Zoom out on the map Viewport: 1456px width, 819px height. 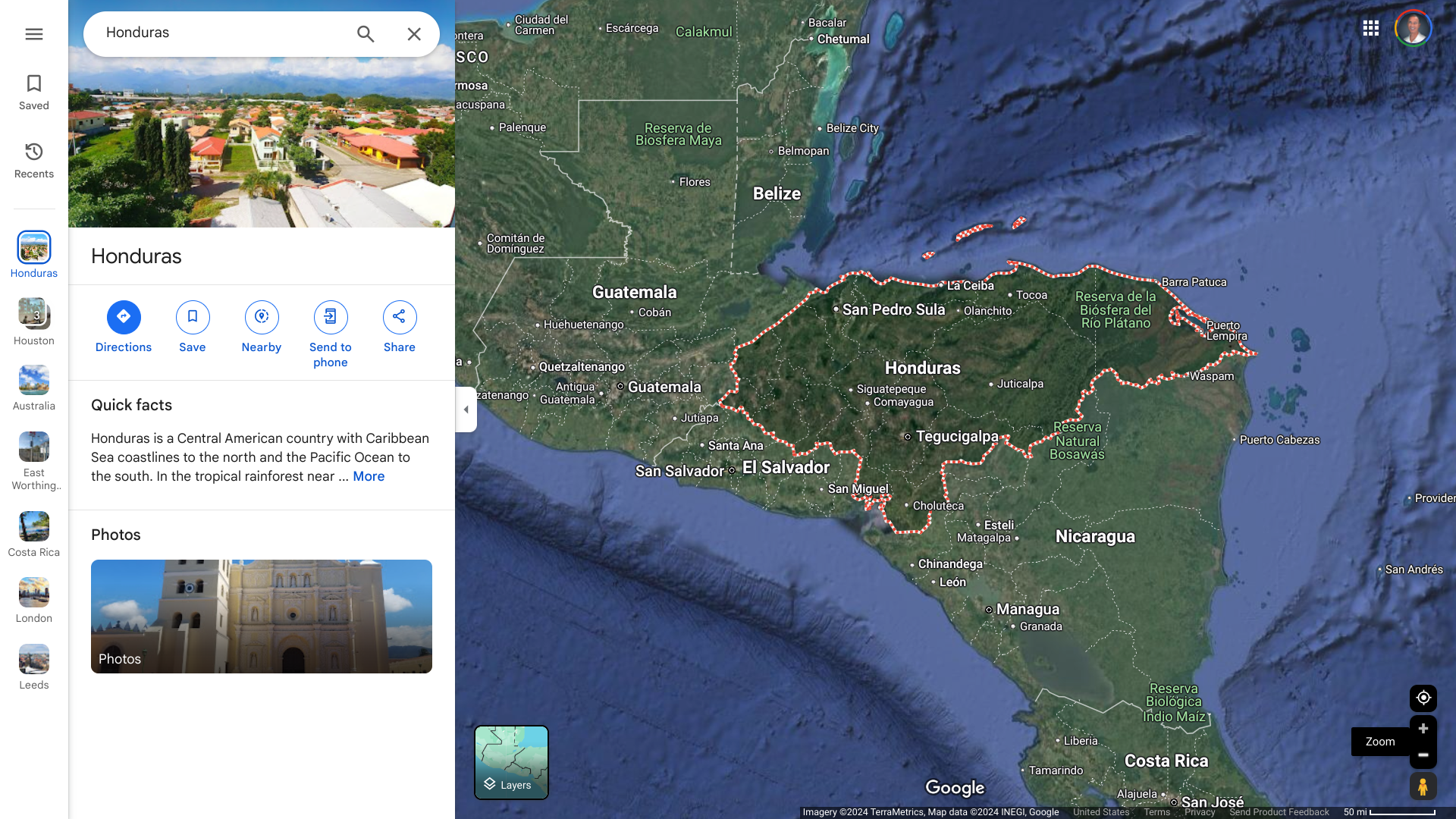(x=1423, y=755)
